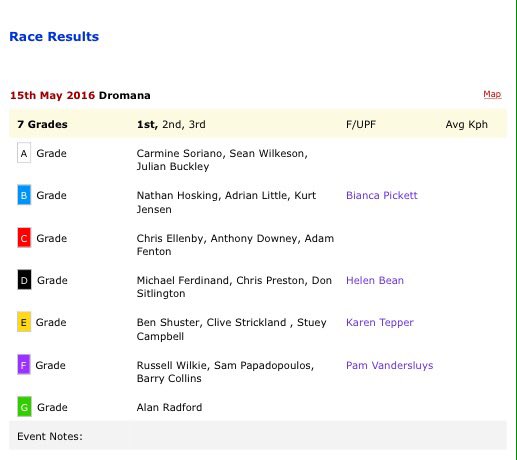Click the 1st, 2nd, 3rd header
This screenshot has width=517, height=460.
[171, 124]
